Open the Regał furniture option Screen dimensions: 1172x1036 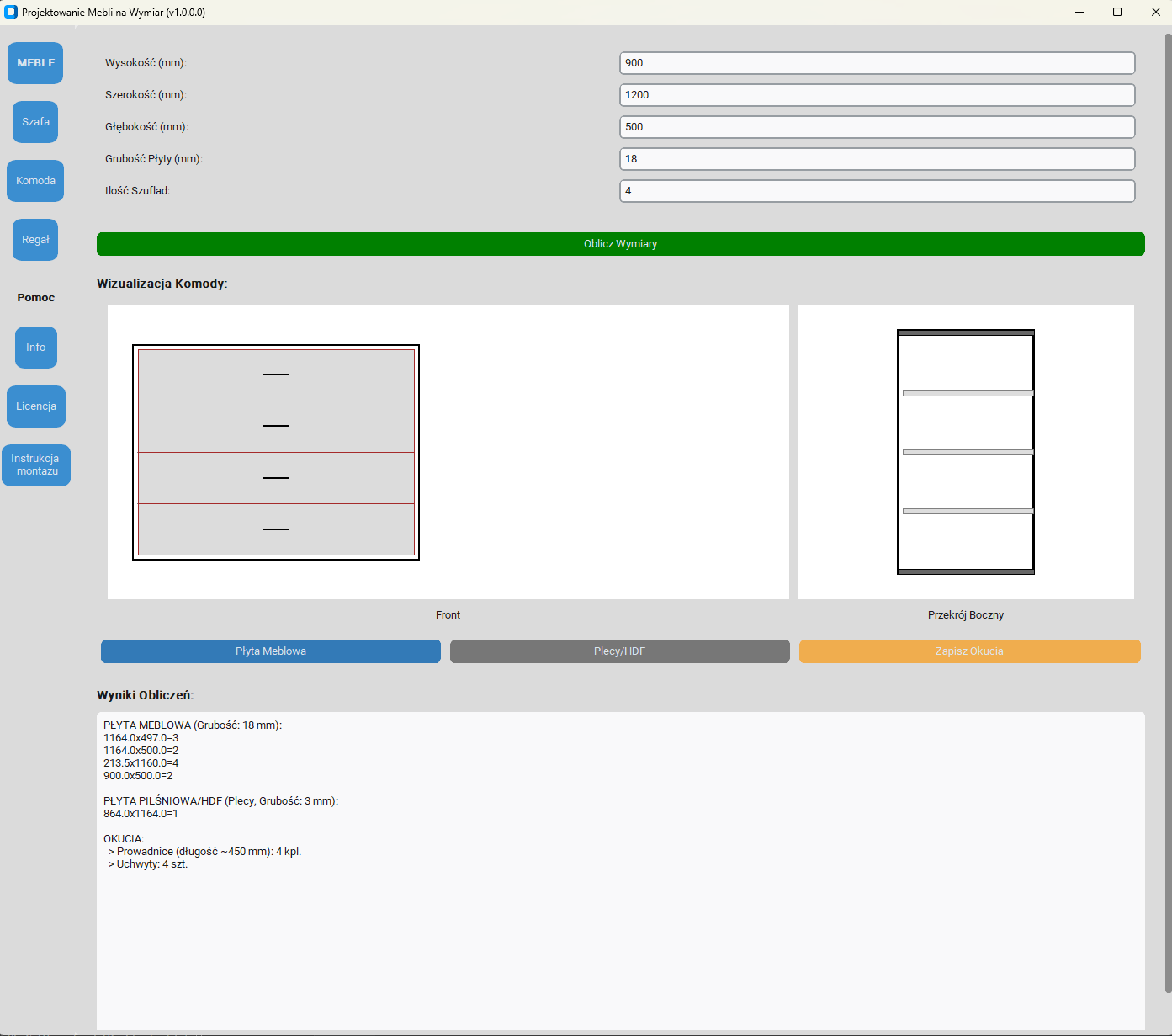[35, 240]
